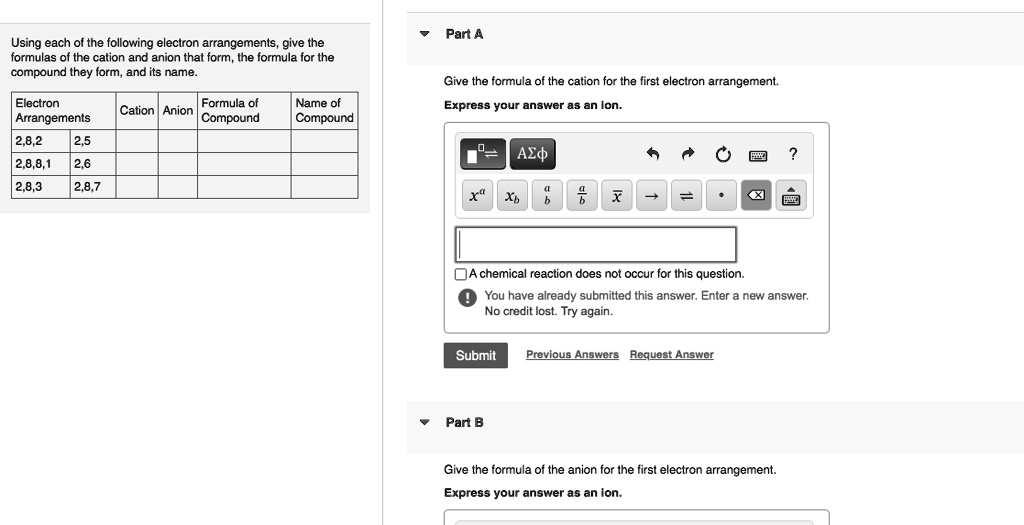Check 'A chemical reaction does not occur' box
Screen dimensions: 1024x525
pos(461,274)
